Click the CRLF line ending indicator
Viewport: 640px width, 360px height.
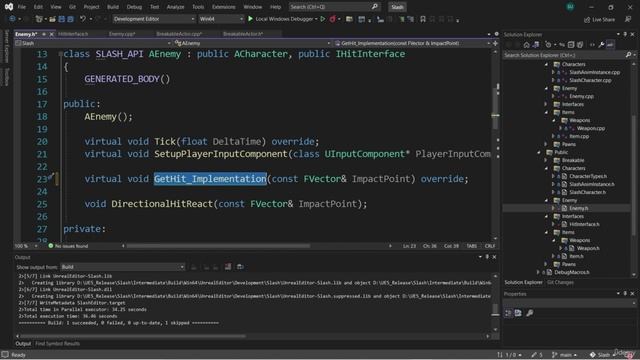click(x=489, y=246)
